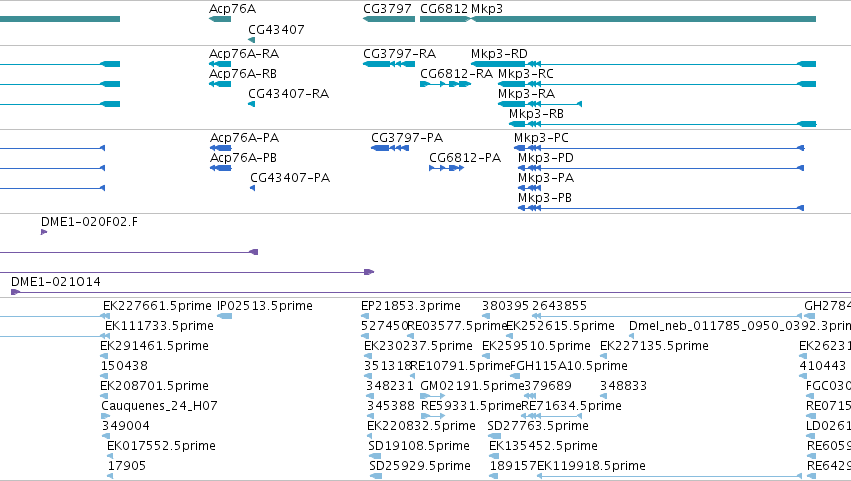Select feature 2643855
The image size is (851, 481).
tap(559, 307)
